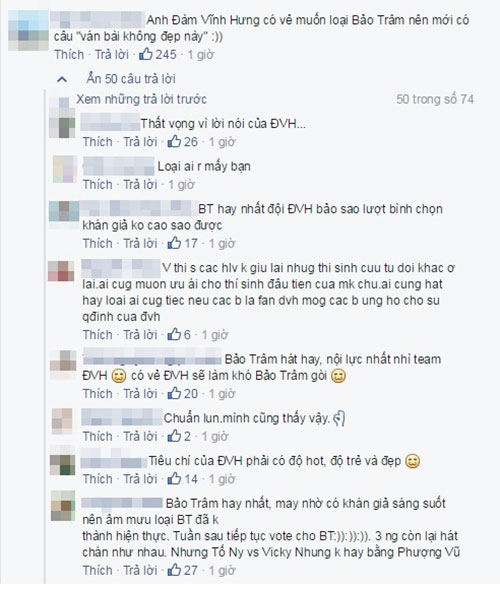
Task: Hide replies via 'Ẩn 50 câu trả lời'
Action: pos(131,79)
